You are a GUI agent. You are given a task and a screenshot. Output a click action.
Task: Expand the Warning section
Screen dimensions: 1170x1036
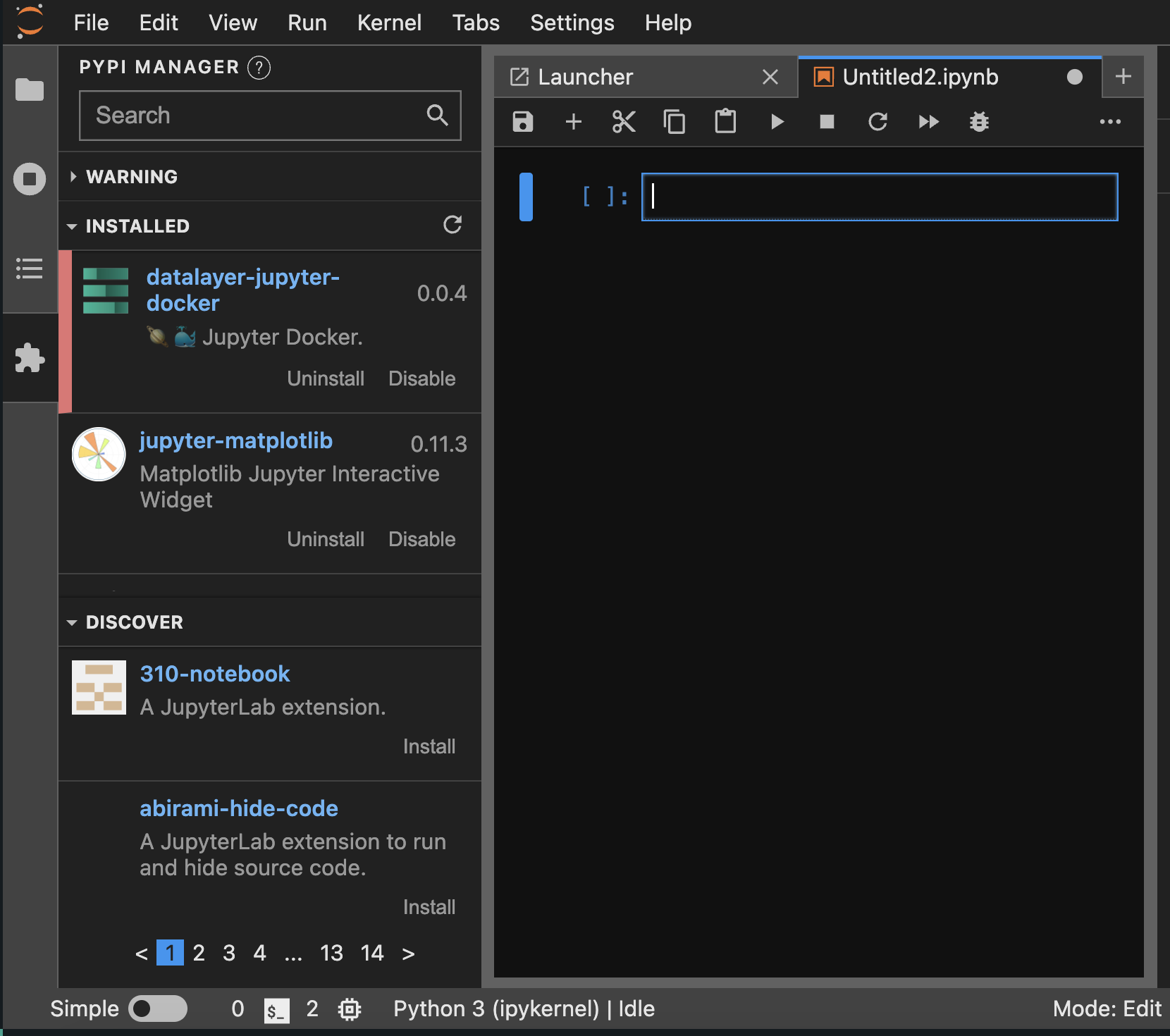131,177
